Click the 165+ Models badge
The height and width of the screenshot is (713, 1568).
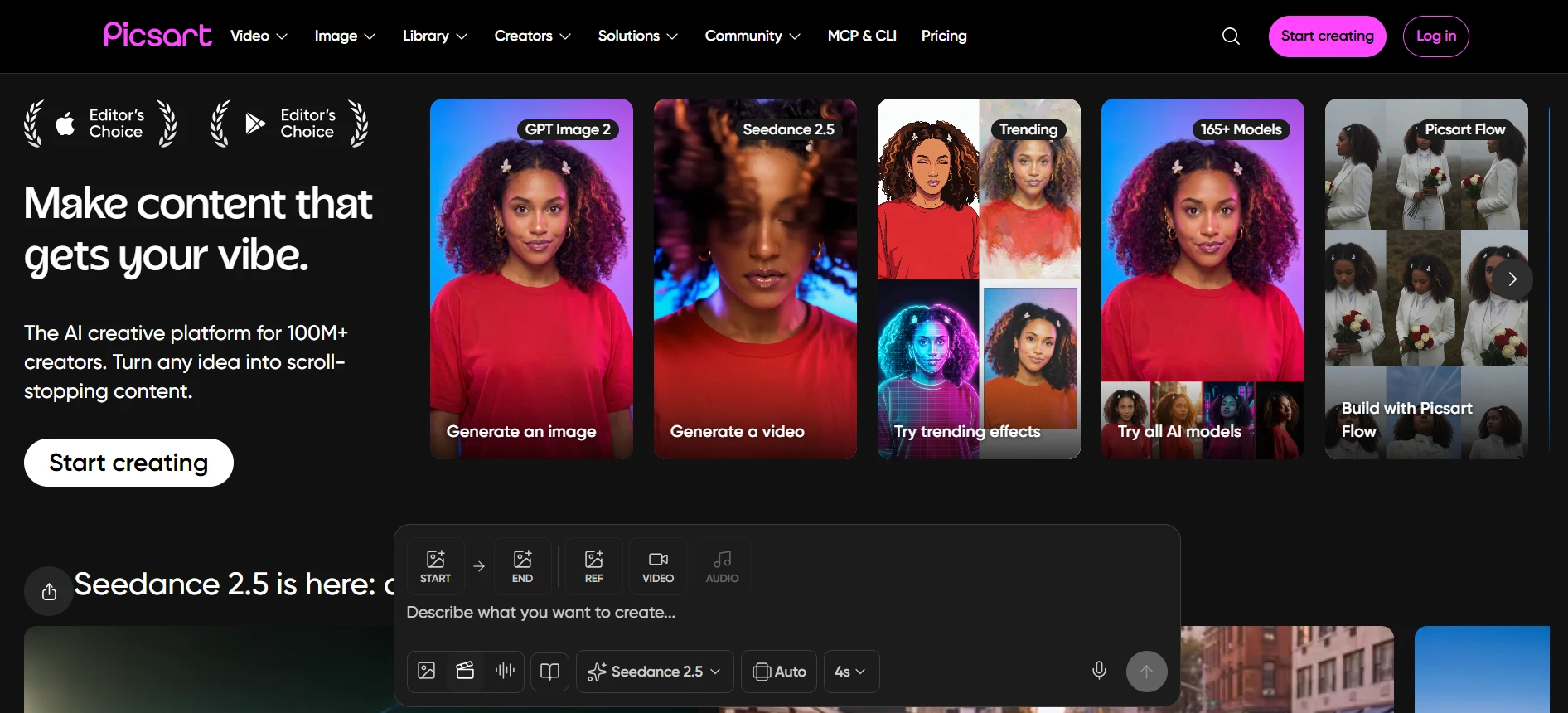click(1241, 129)
